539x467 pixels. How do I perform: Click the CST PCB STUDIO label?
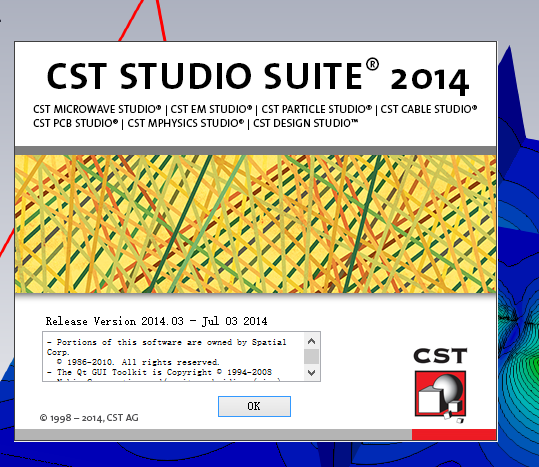tap(76, 123)
